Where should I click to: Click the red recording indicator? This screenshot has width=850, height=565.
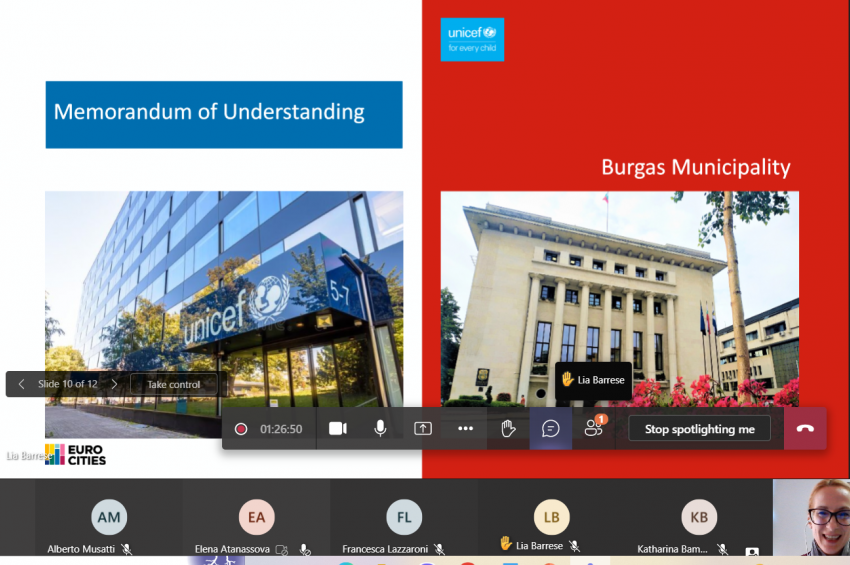[241, 429]
